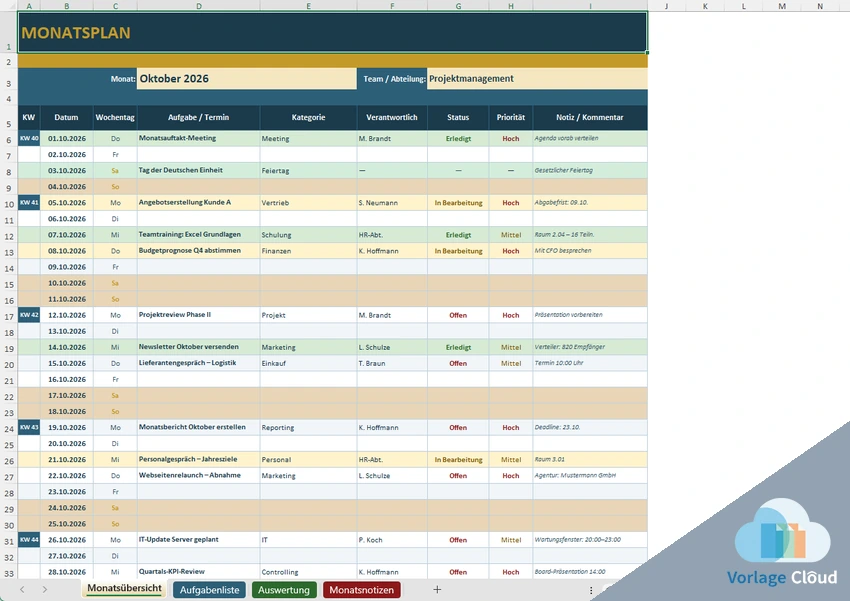Select the MONATSPLAN title cell
The height and width of the screenshot is (601, 850).
[x=332, y=33]
